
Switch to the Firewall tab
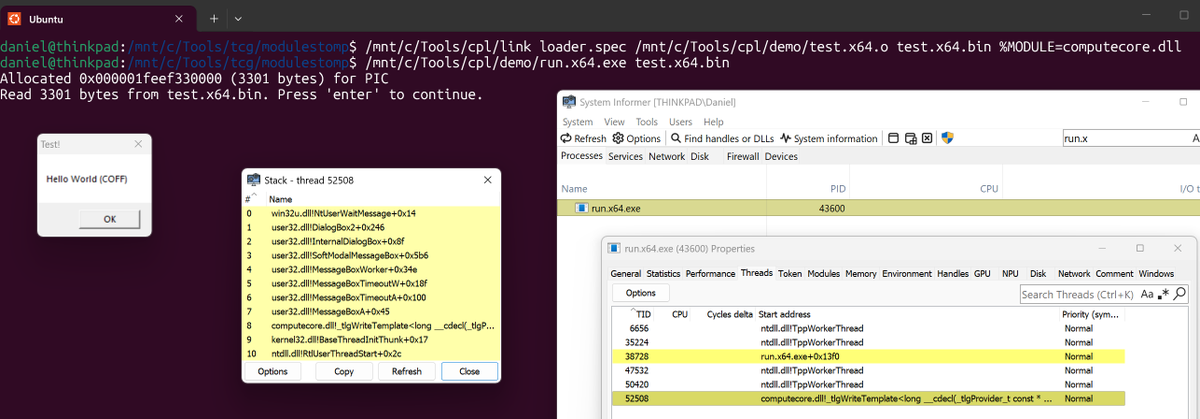pyautogui.click(x=743, y=156)
